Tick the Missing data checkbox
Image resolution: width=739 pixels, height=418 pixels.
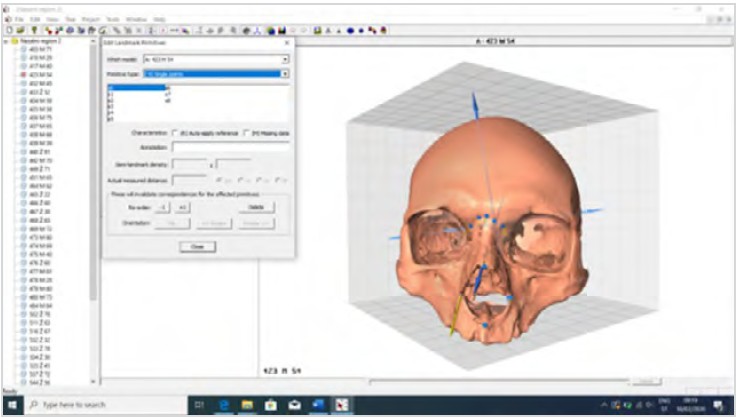[x=246, y=133]
